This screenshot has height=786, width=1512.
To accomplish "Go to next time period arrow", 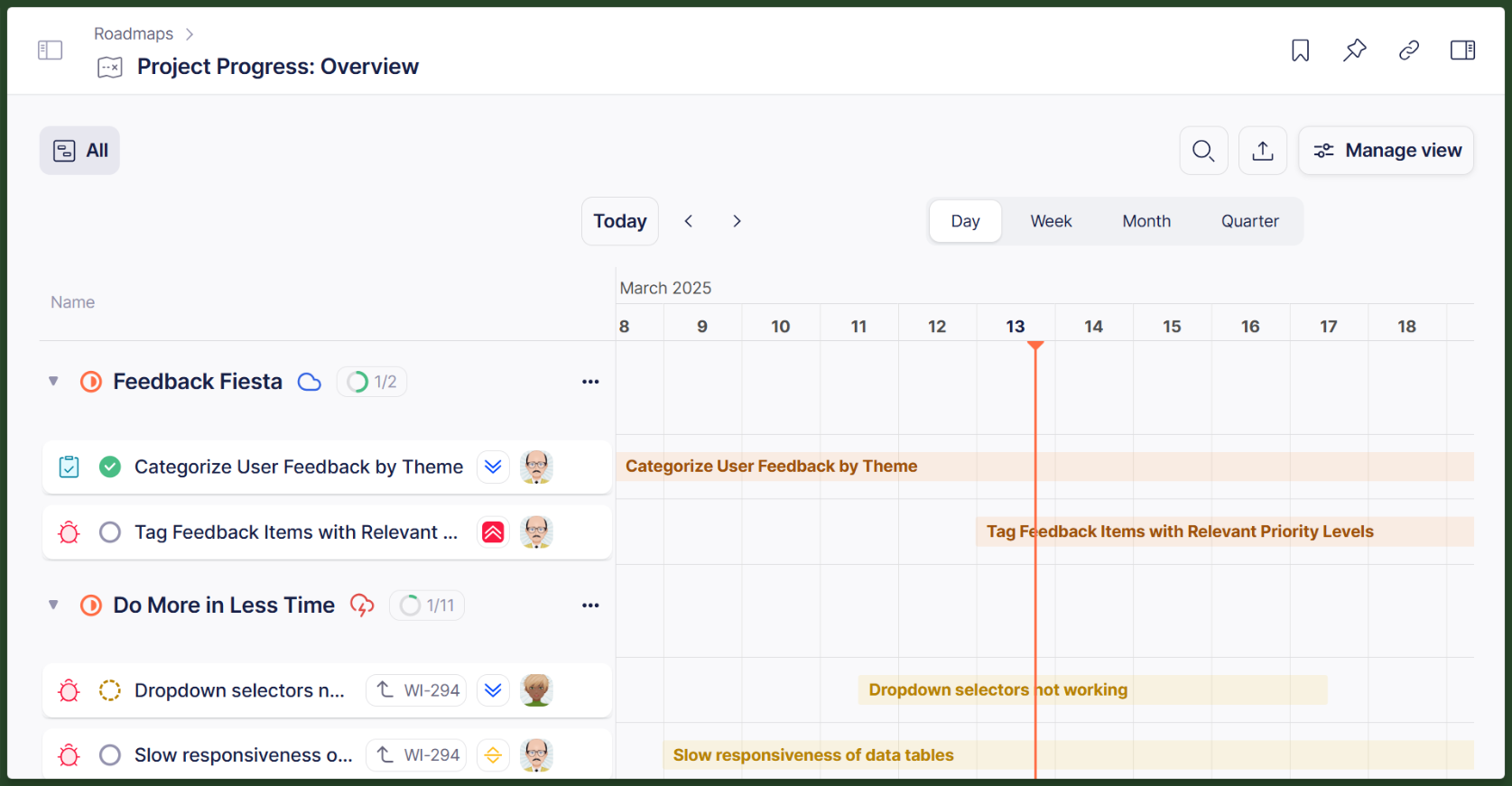I will (x=737, y=221).
